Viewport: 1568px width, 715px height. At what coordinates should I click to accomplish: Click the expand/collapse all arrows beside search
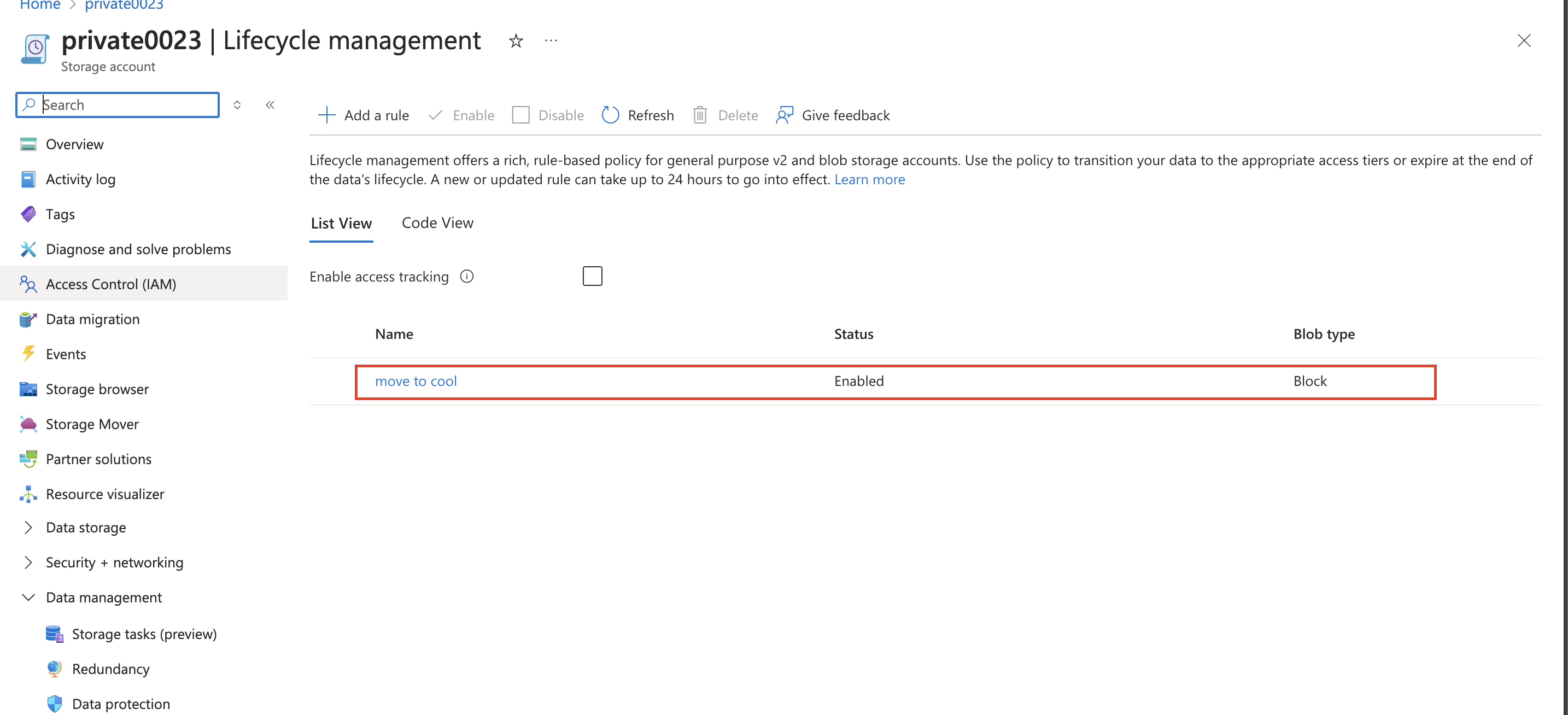(x=237, y=104)
